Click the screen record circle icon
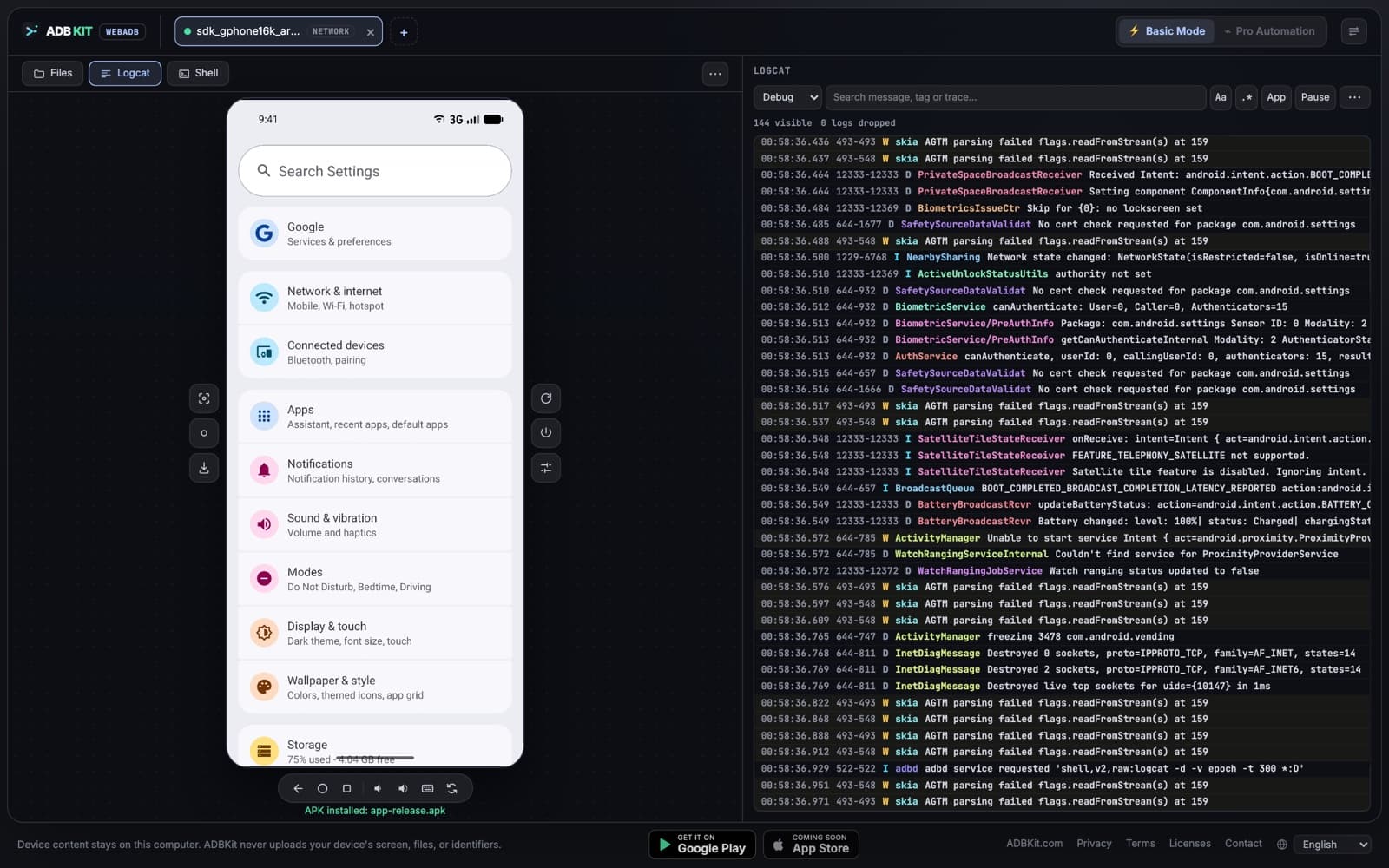This screenshot has width=1389, height=868. click(x=204, y=433)
